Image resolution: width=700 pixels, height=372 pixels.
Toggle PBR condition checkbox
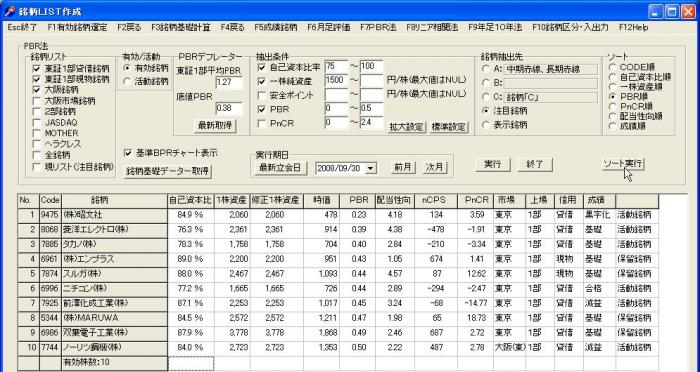[262, 109]
